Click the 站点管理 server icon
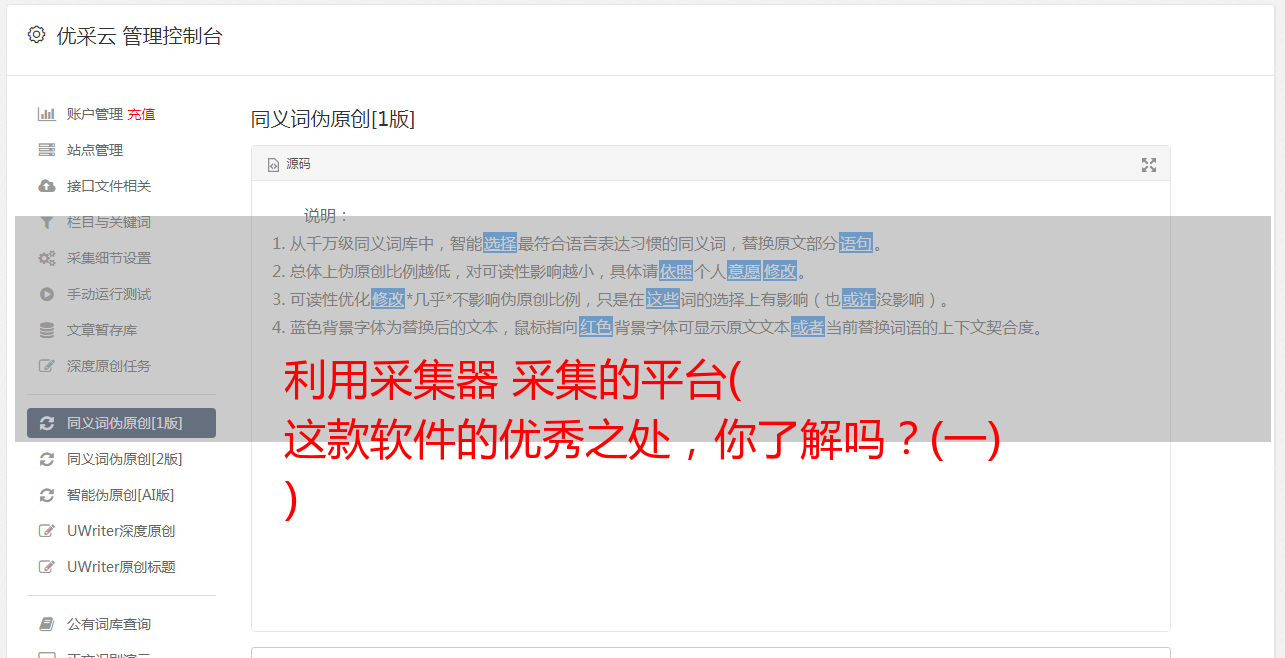 tap(46, 150)
